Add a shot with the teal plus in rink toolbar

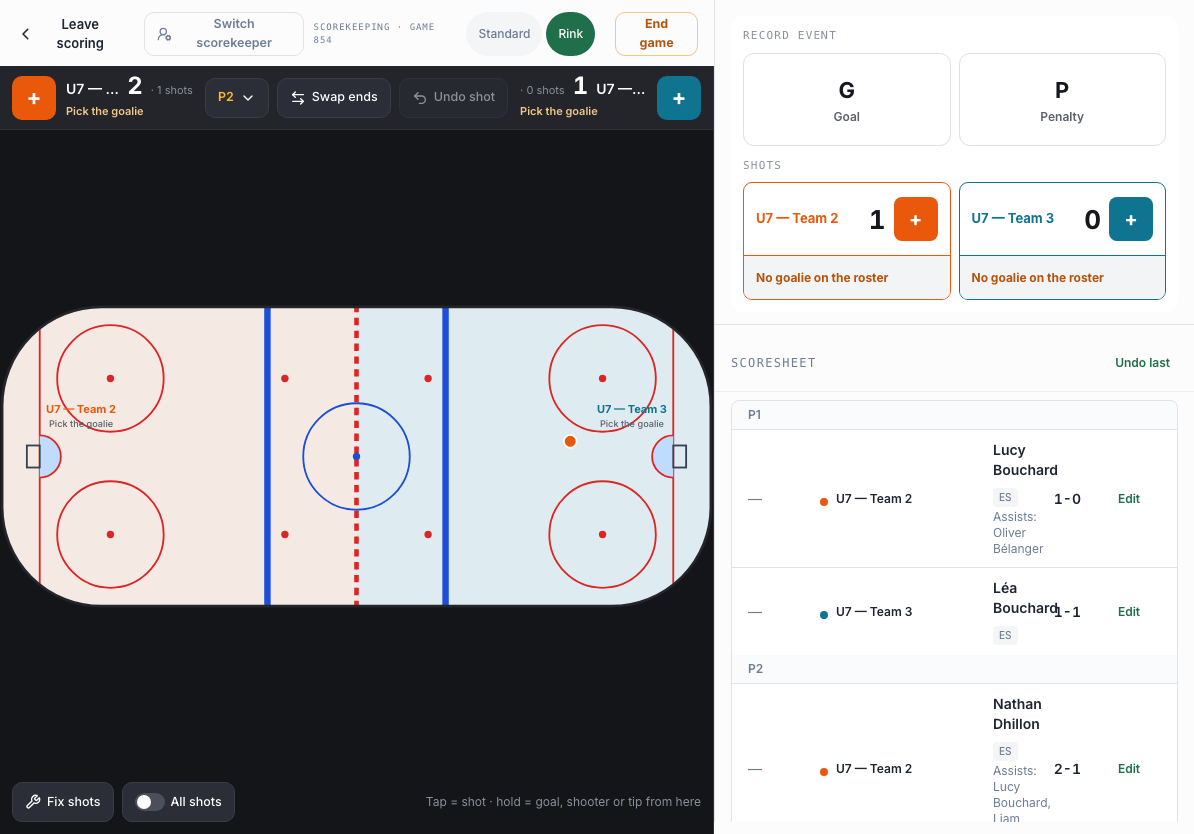pos(678,98)
